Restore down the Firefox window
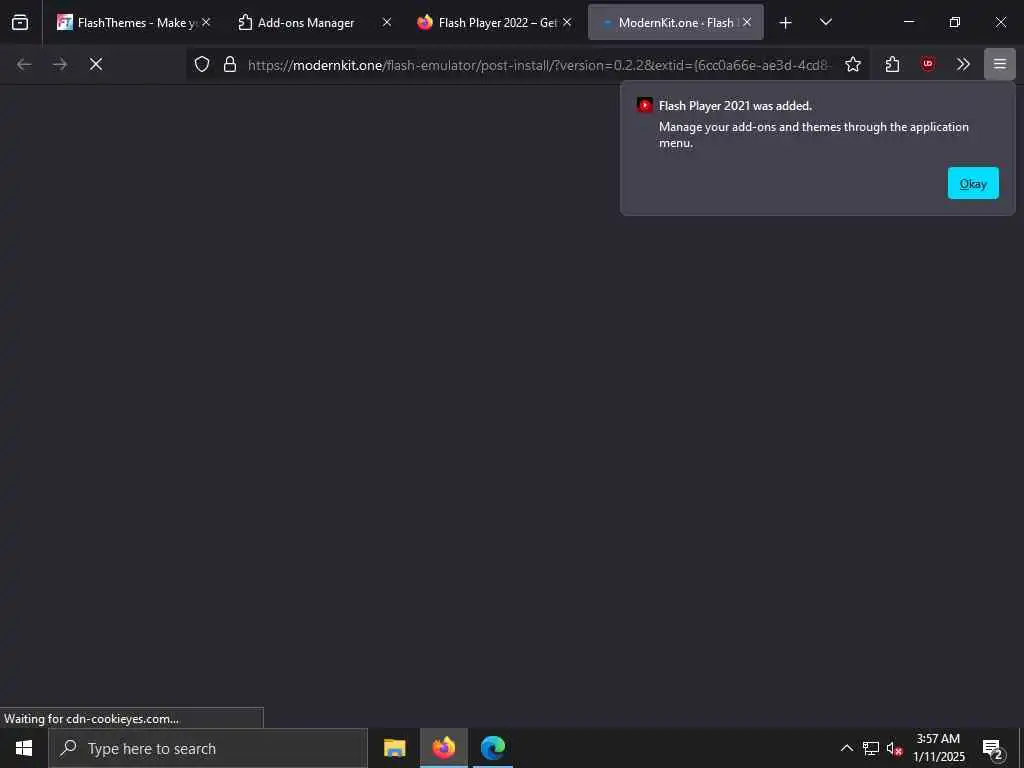The height and width of the screenshot is (768, 1024). 955,22
